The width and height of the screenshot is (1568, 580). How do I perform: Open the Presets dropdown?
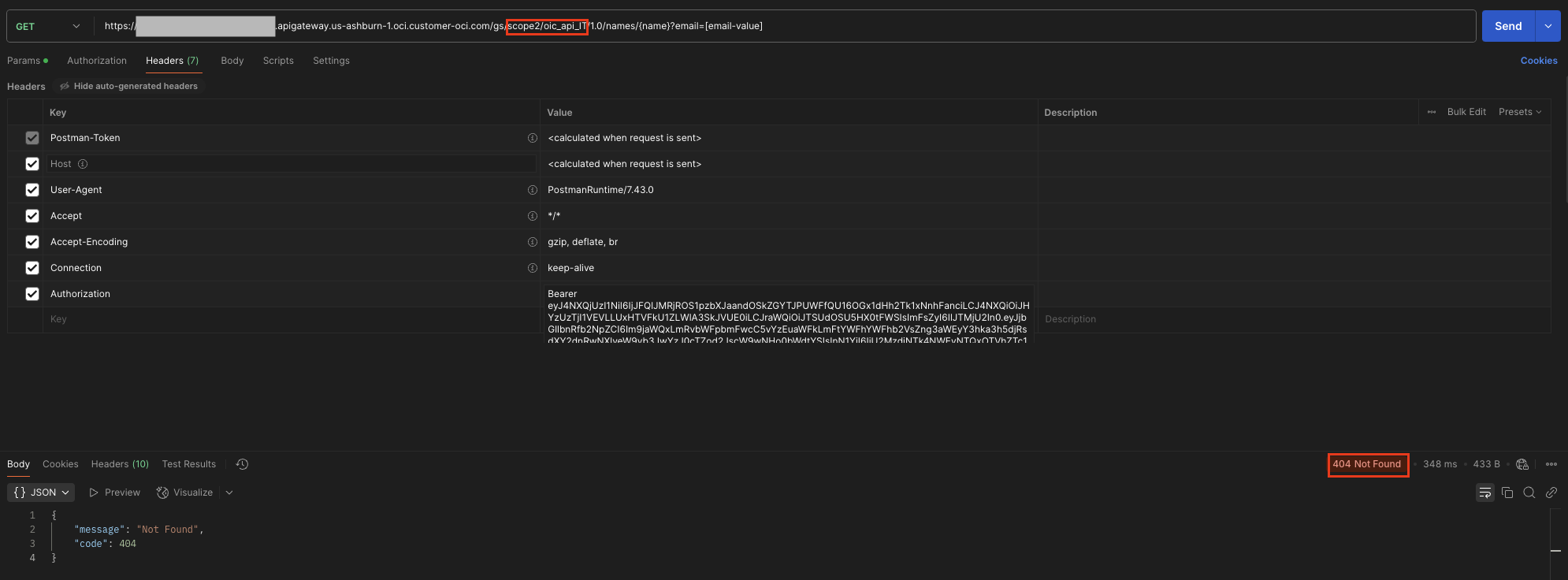click(x=1519, y=112)
